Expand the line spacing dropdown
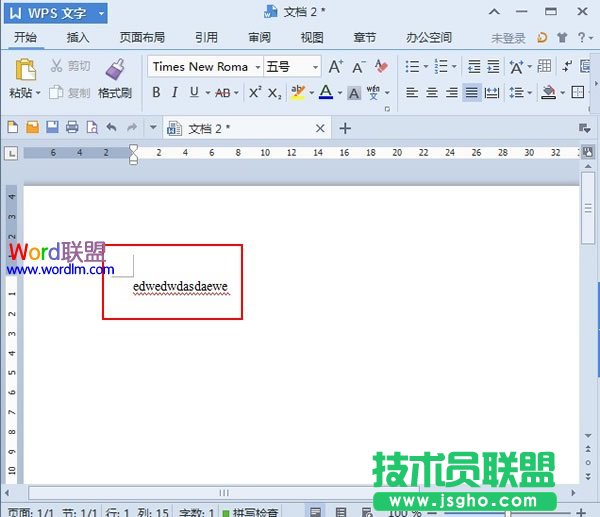This screenshot has width=600, height=517. click(530, 93)
